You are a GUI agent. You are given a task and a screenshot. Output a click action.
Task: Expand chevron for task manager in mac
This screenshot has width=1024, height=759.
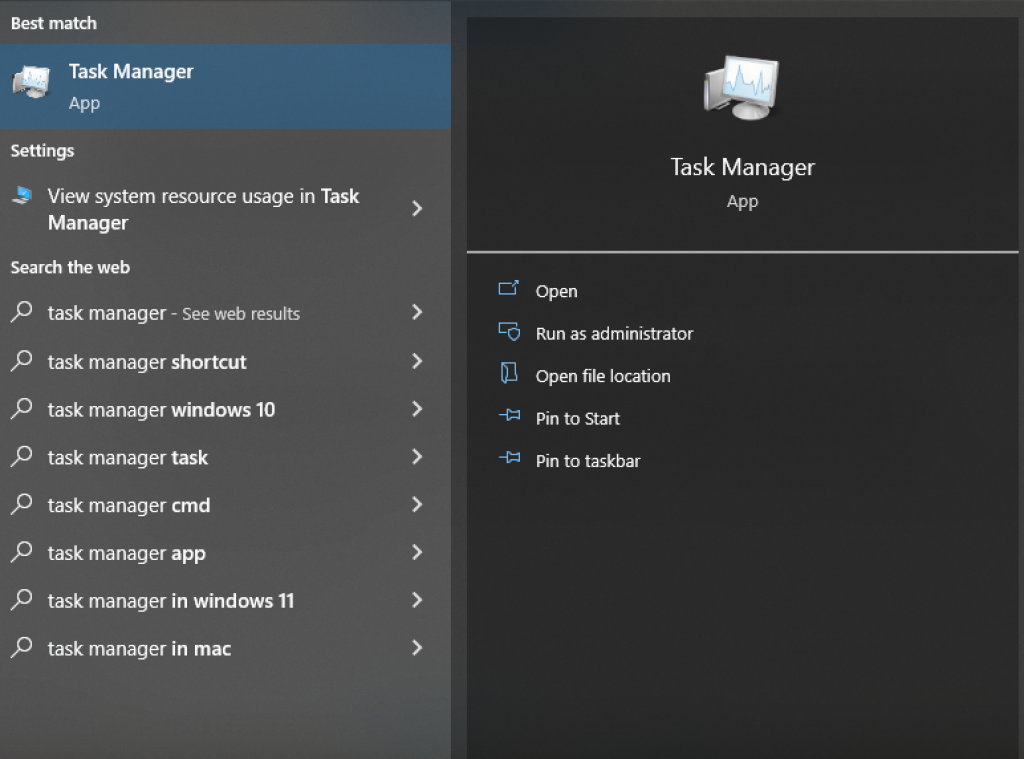click(417, 648)
